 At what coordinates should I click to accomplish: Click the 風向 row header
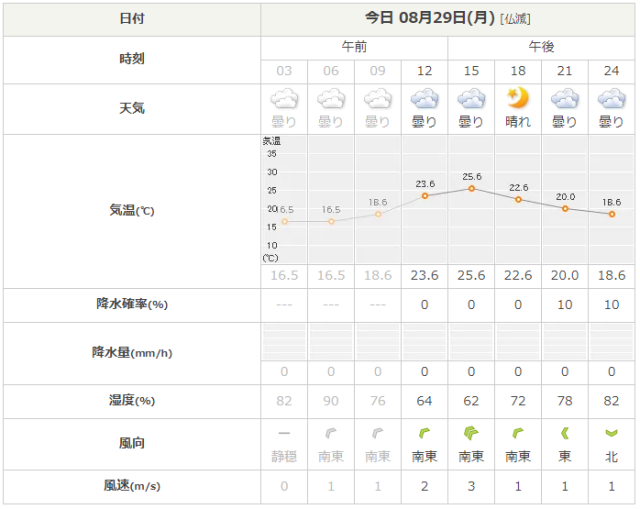pyautogui.click(x=132, y=444)
